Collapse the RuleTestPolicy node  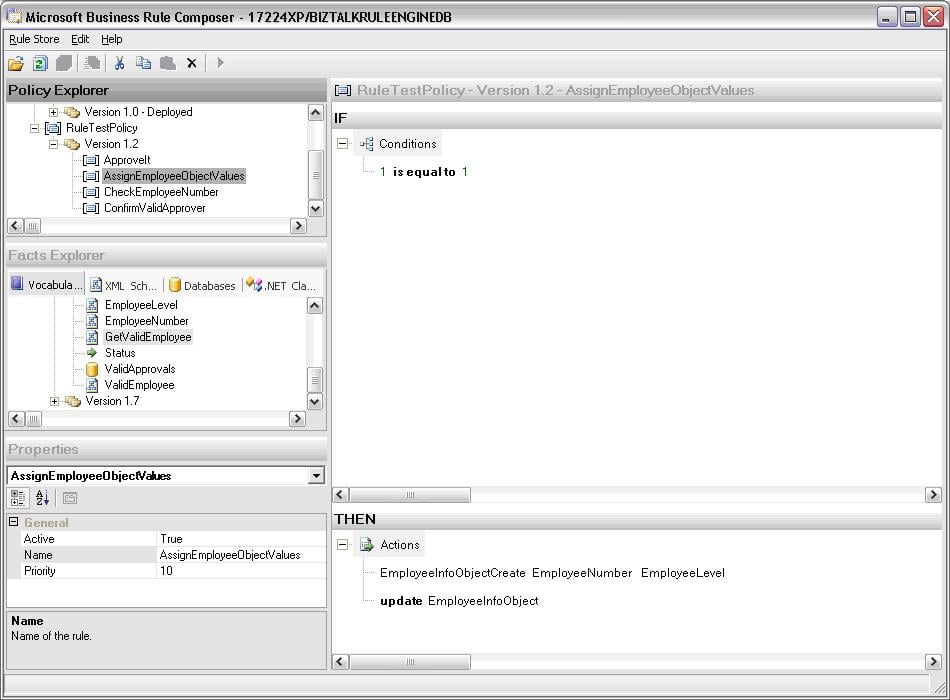35,128
